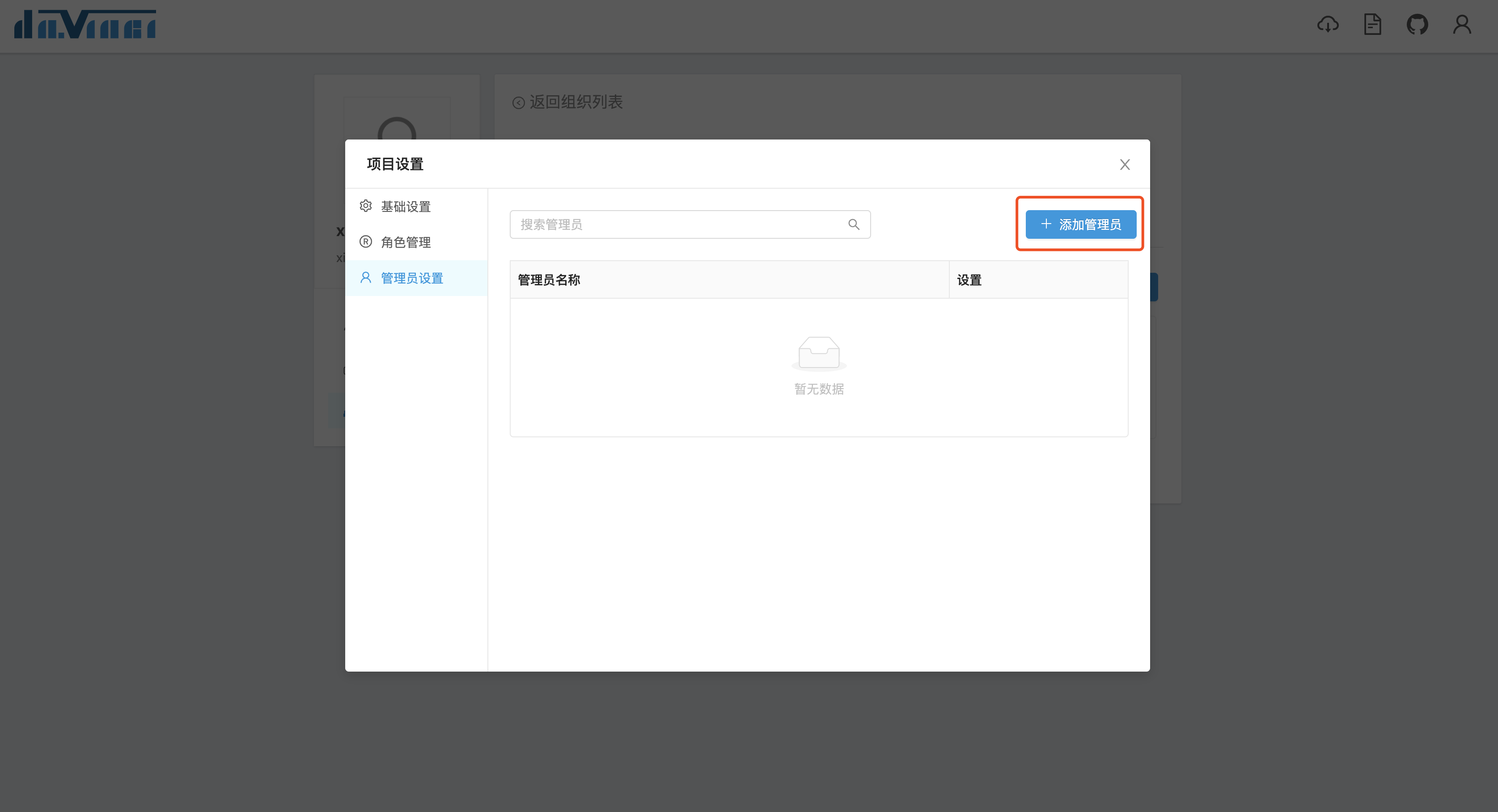1498x812 pixels.
Task: Click the search magnifier icon
Action: point(853,224)
